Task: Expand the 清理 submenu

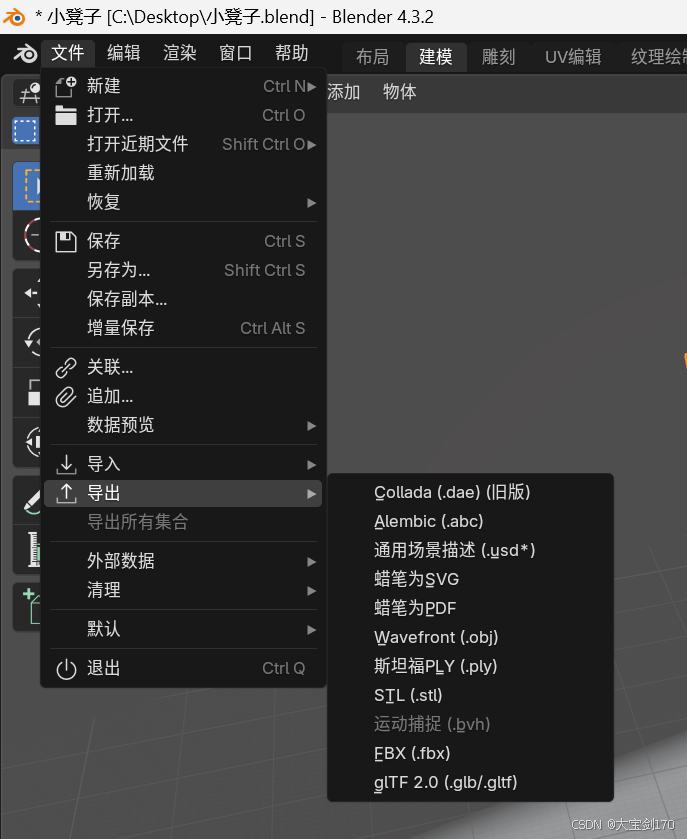Action: pyautogui.click(x=183, y=591)
